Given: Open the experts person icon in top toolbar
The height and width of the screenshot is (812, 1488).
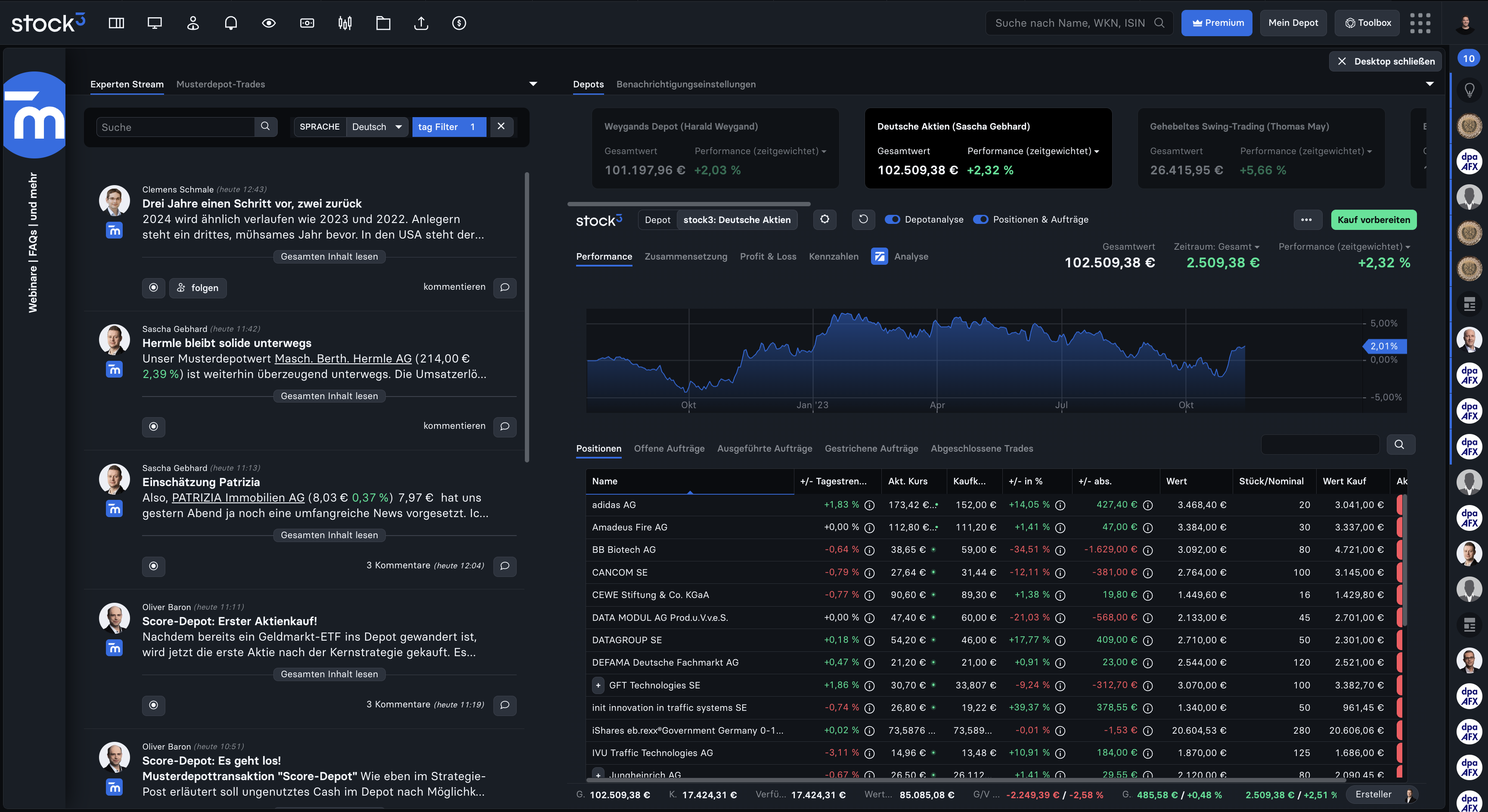Looking at the screenshot, I should (192, 23).
